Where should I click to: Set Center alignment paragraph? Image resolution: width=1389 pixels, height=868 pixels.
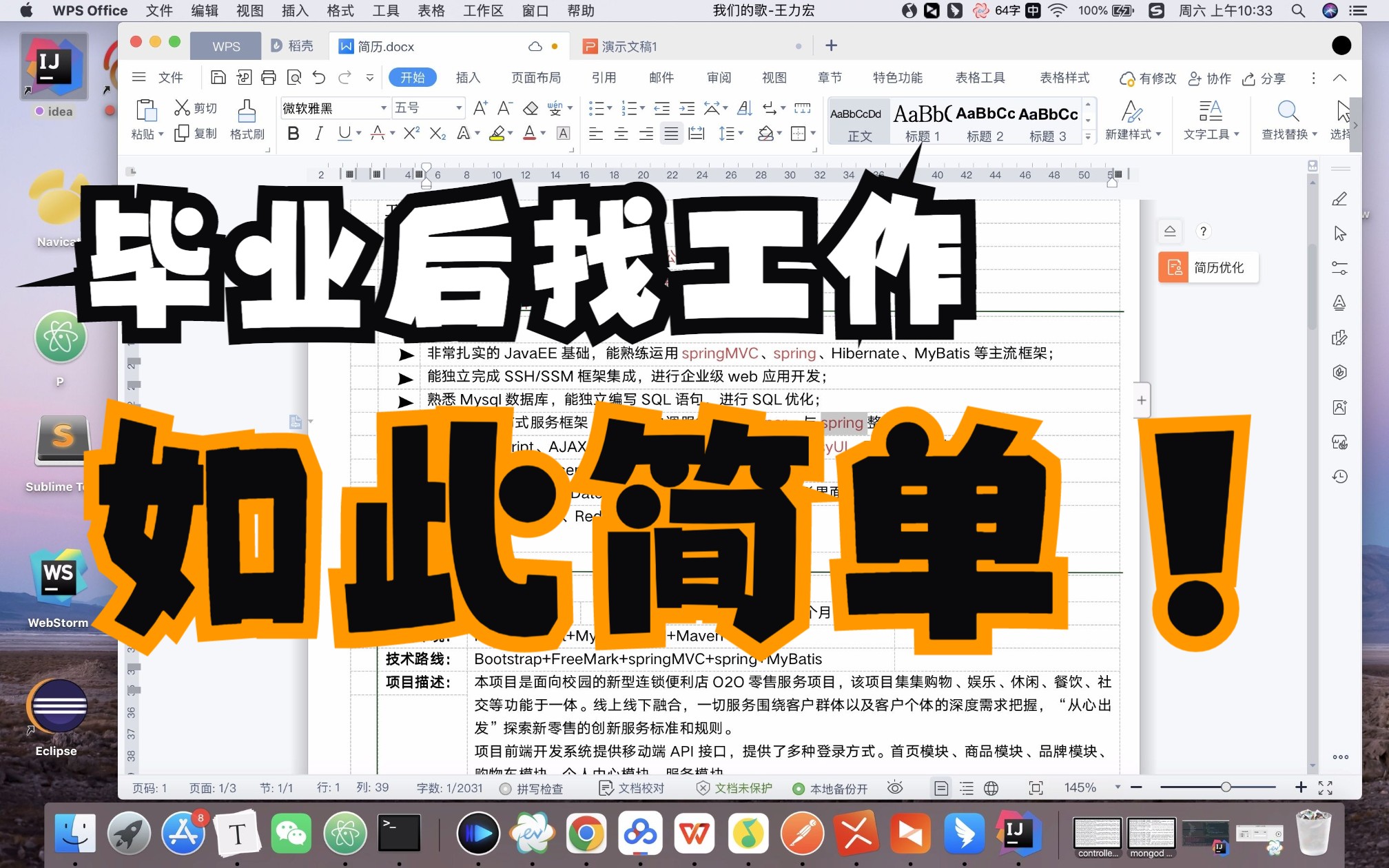click(621, 134)
